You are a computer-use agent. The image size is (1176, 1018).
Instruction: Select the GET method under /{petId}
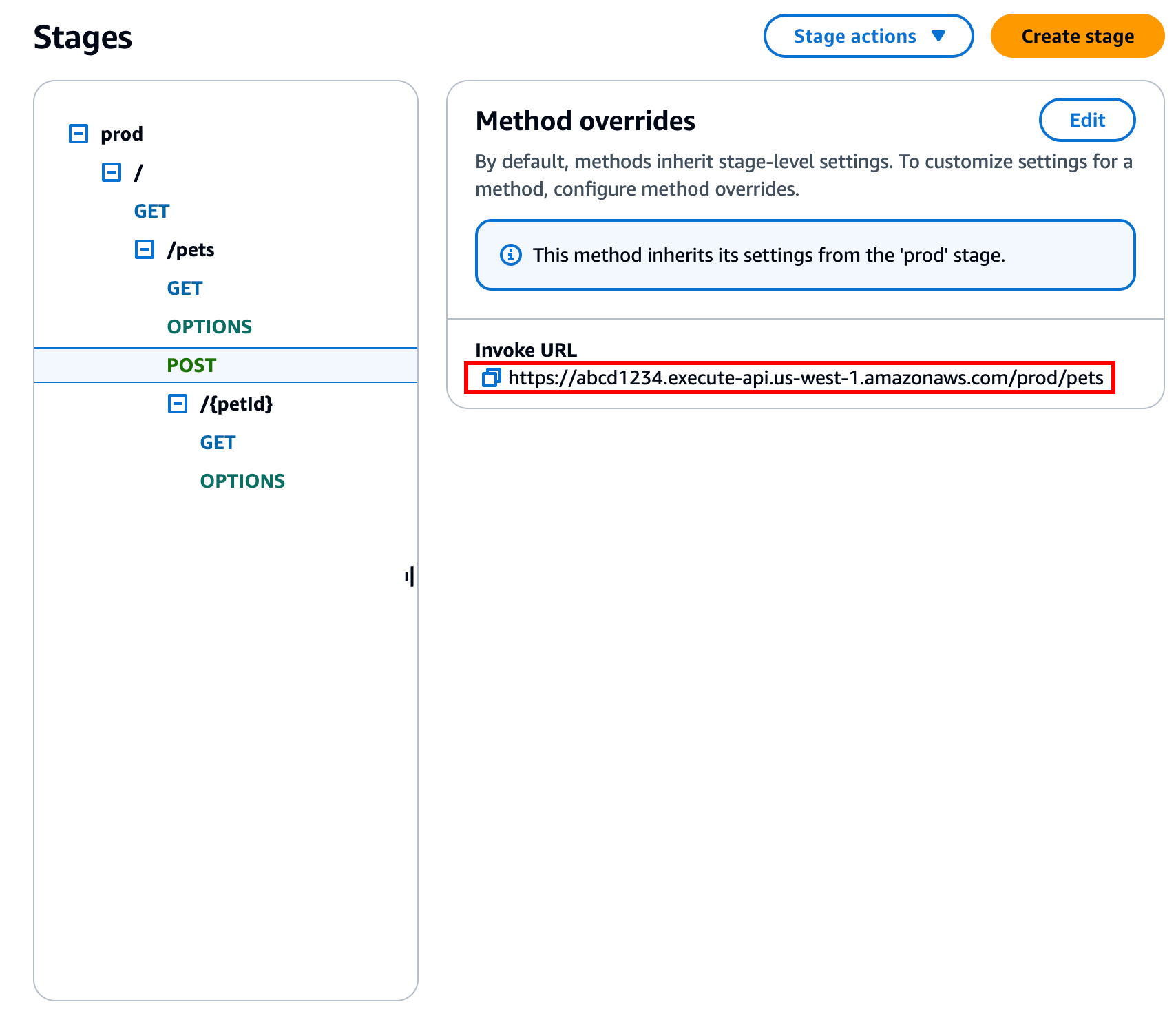(217, 442)
